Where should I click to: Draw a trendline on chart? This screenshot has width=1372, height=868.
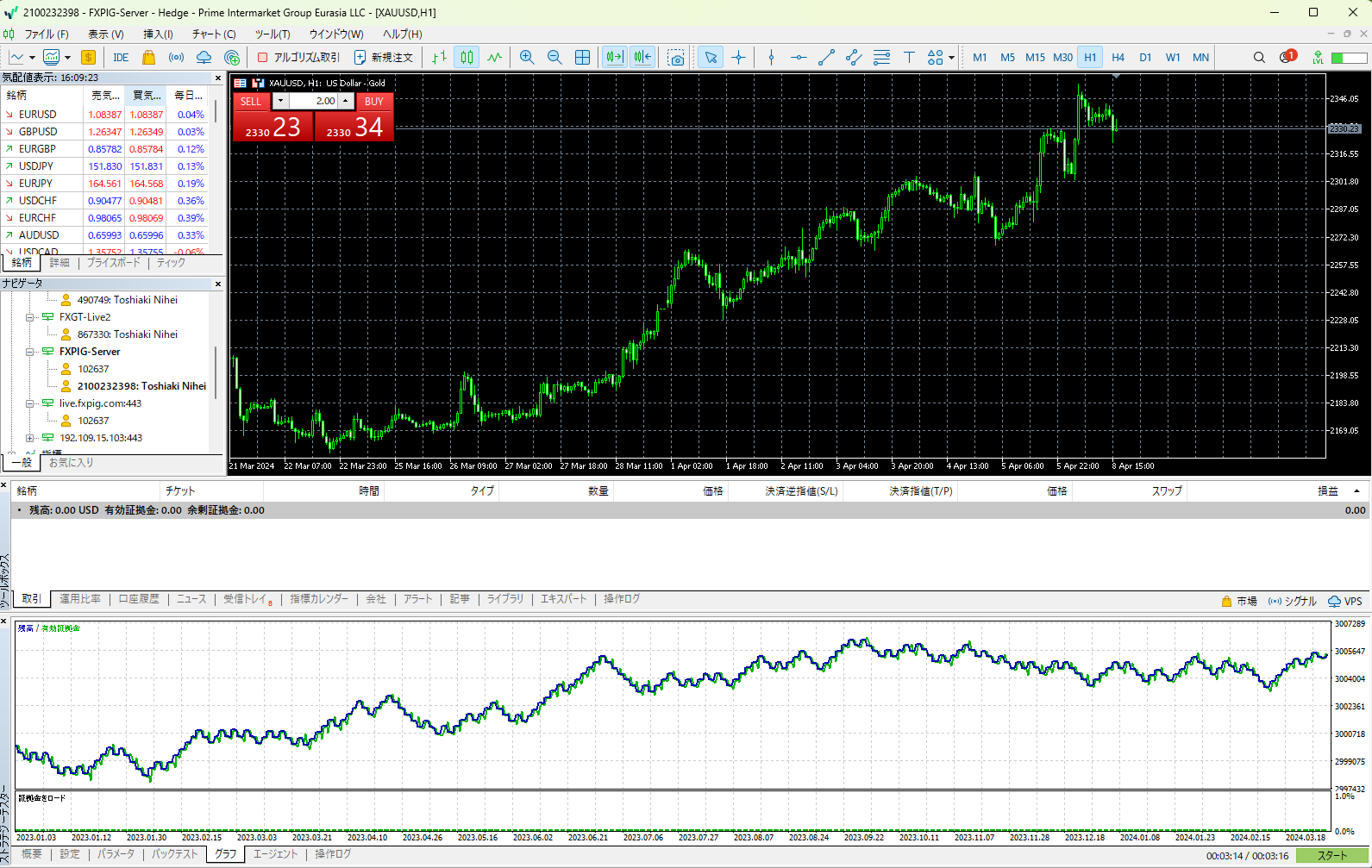point(826,58)
